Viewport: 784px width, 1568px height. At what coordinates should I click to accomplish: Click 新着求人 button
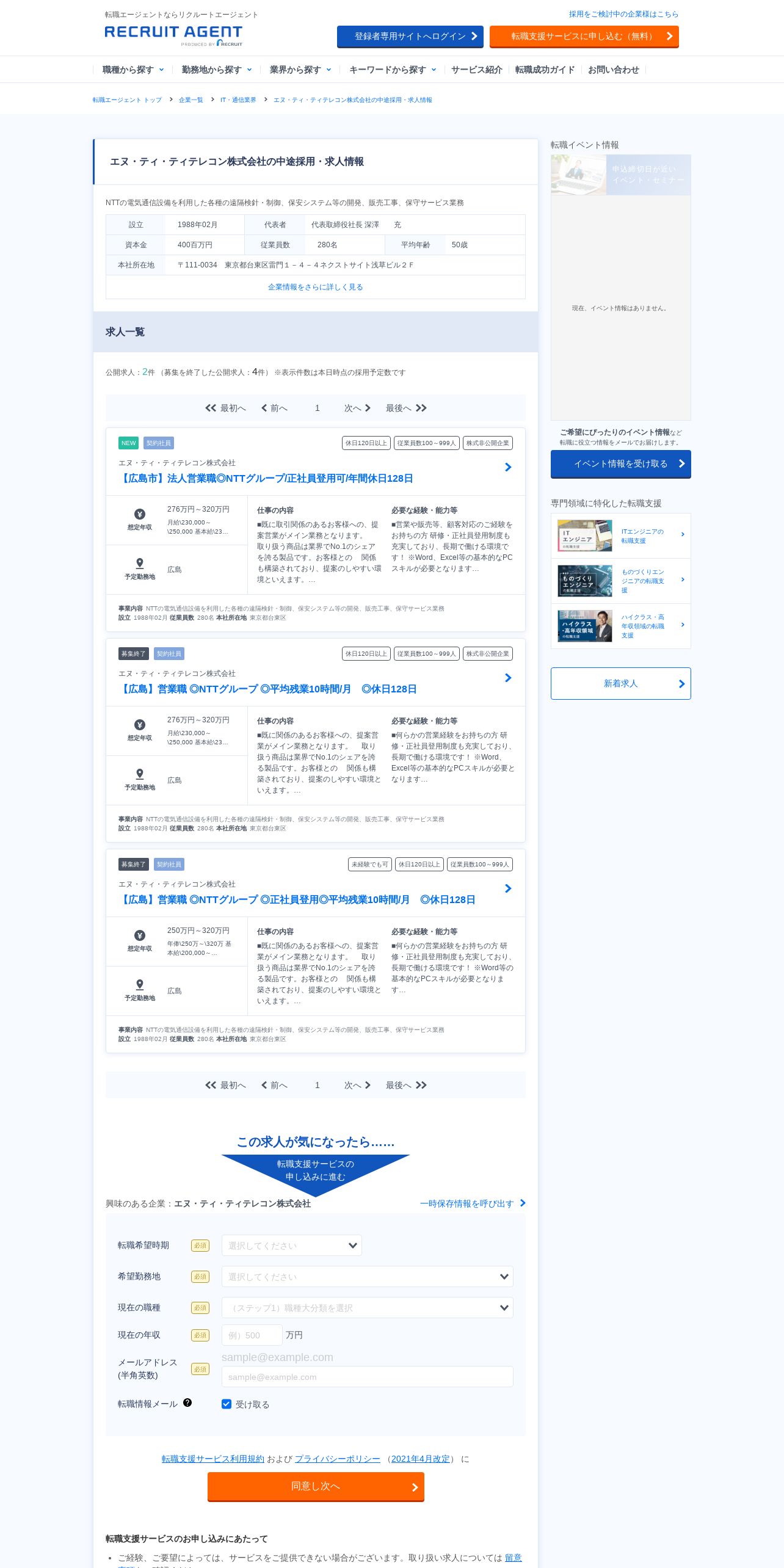pyautogui.click(x=621, y=683)
